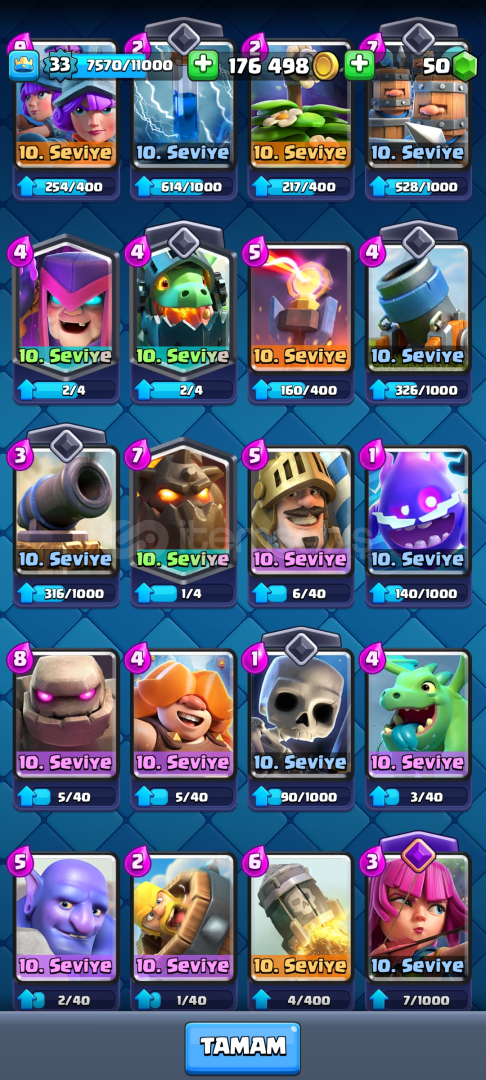Tap the green plus next to gems
Viewport: 486px width, 1080px height.
[359, 65]
